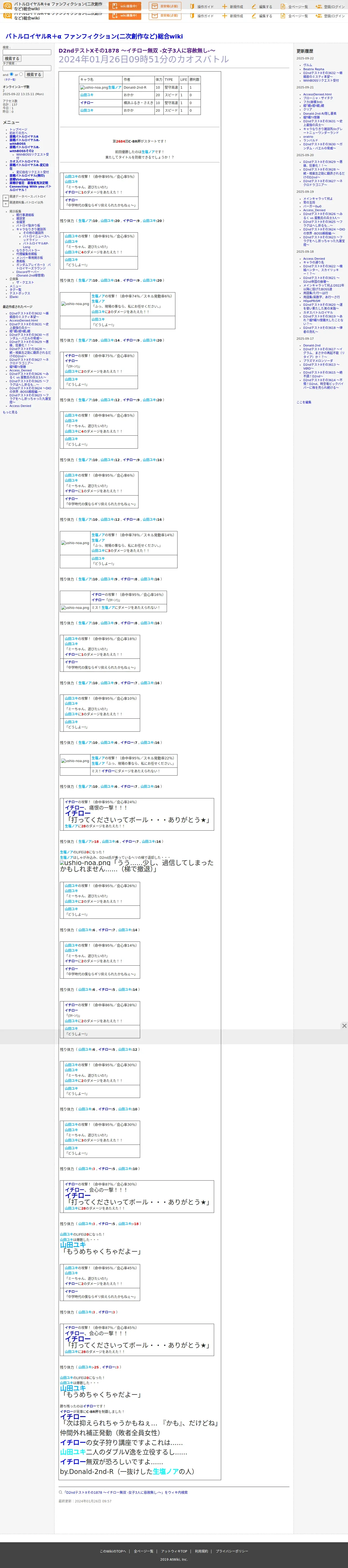This screenshot has height=1568, width=348.
Task: Select the 'and' search radio button
Action: (12, 74)
